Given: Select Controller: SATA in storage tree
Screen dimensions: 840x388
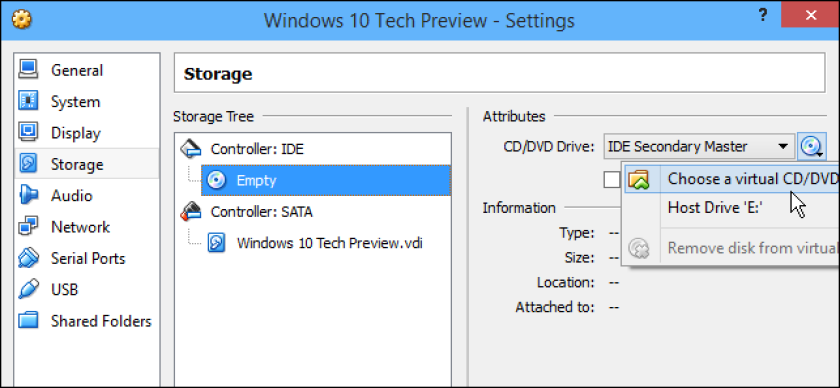Looking at the screenshot, I should 261,212.
